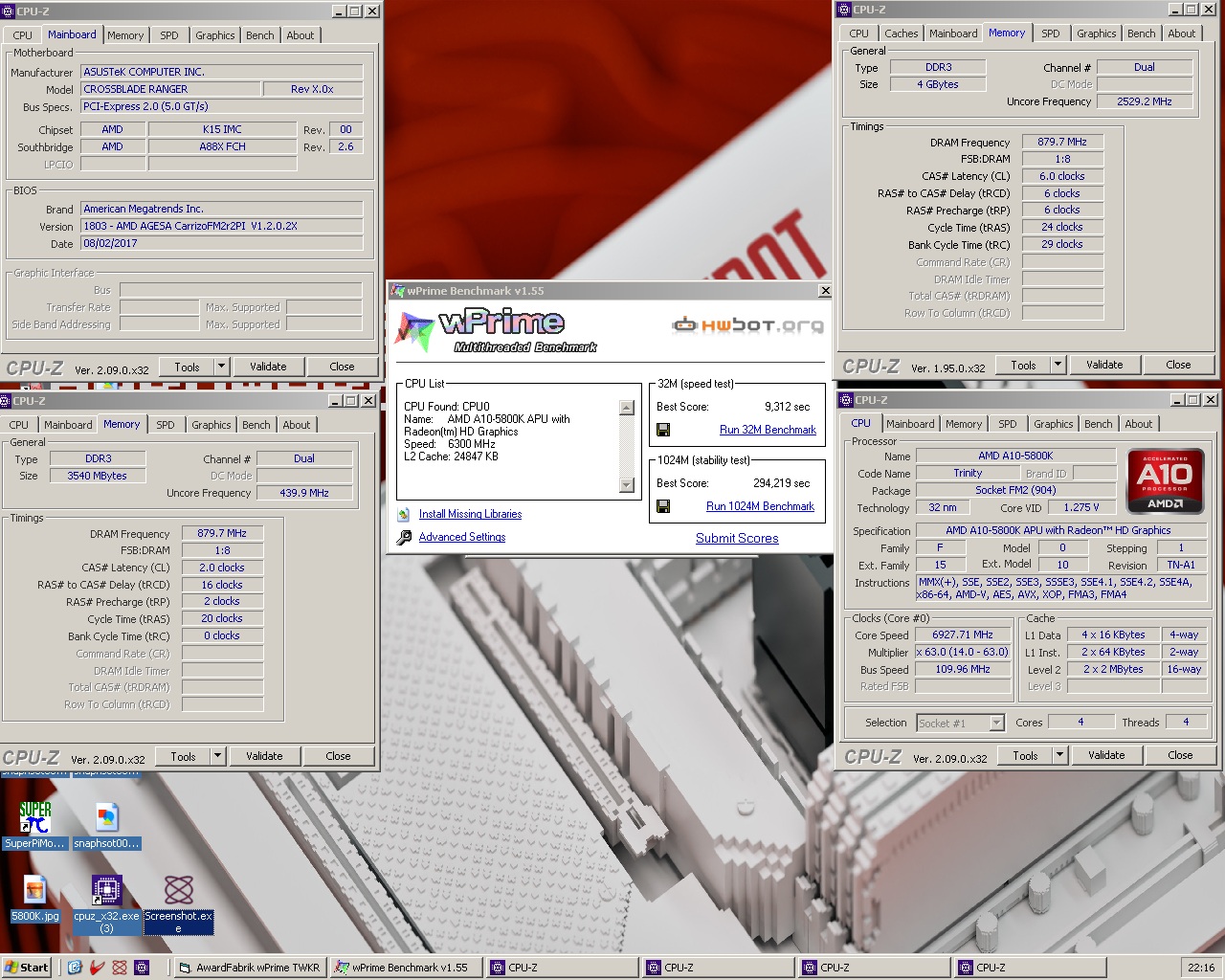Click the wPrime logo graphic
This screenshot has height=980, width=1225.
click(496, 330)
